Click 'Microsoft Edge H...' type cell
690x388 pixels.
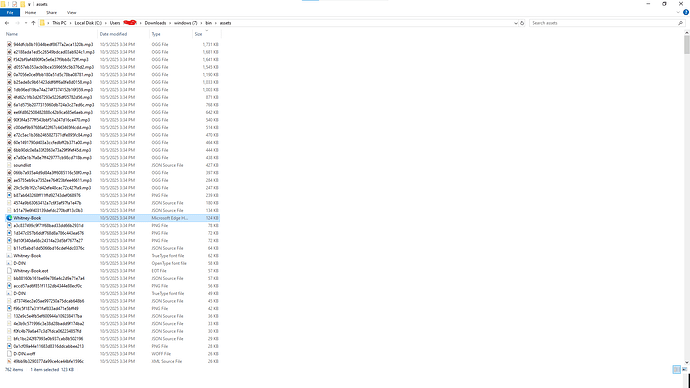169,218
